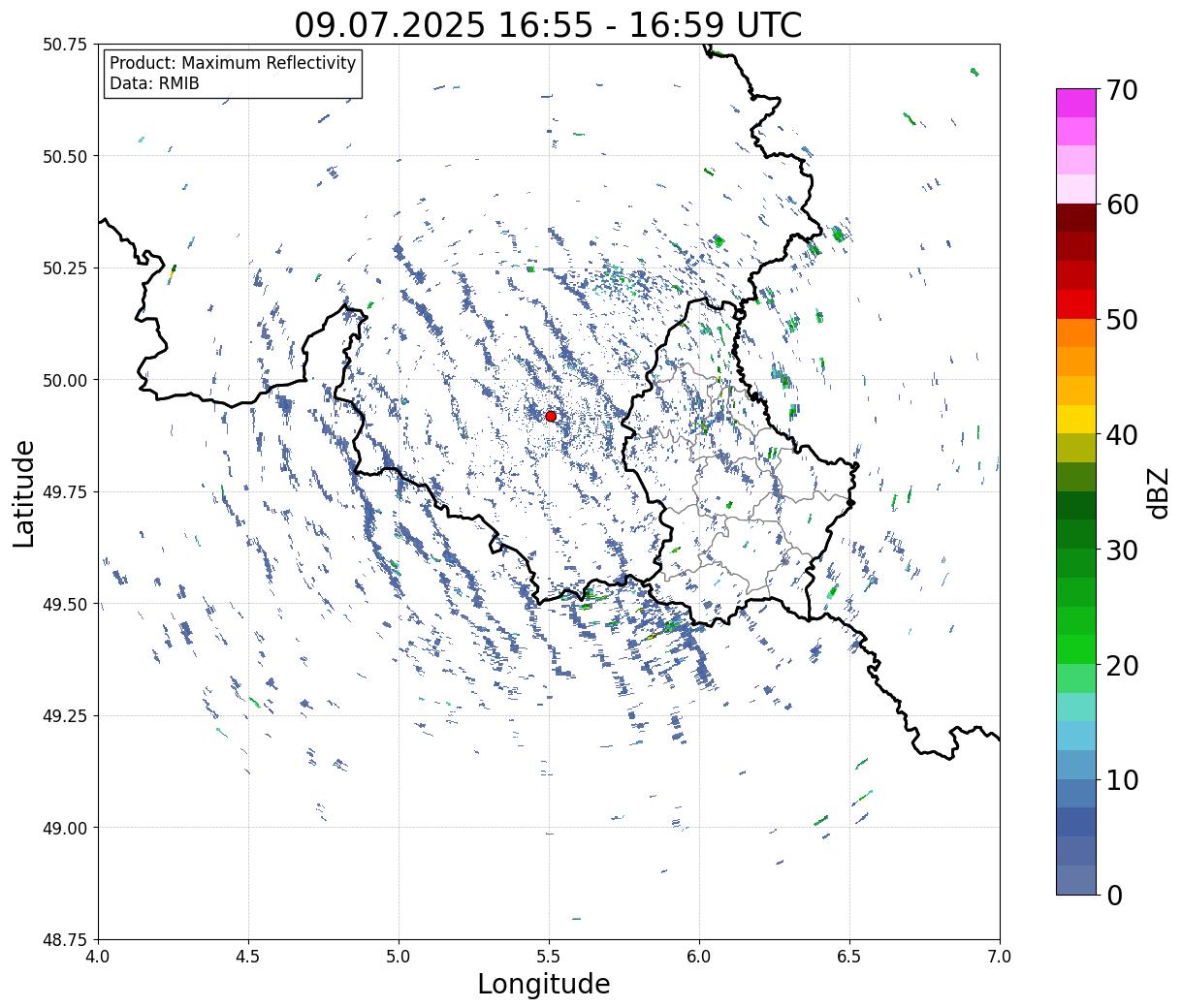Screen dimensions: 1182x1008
Task: Click the longitude tick label 4.5
Action: (248, 957)
